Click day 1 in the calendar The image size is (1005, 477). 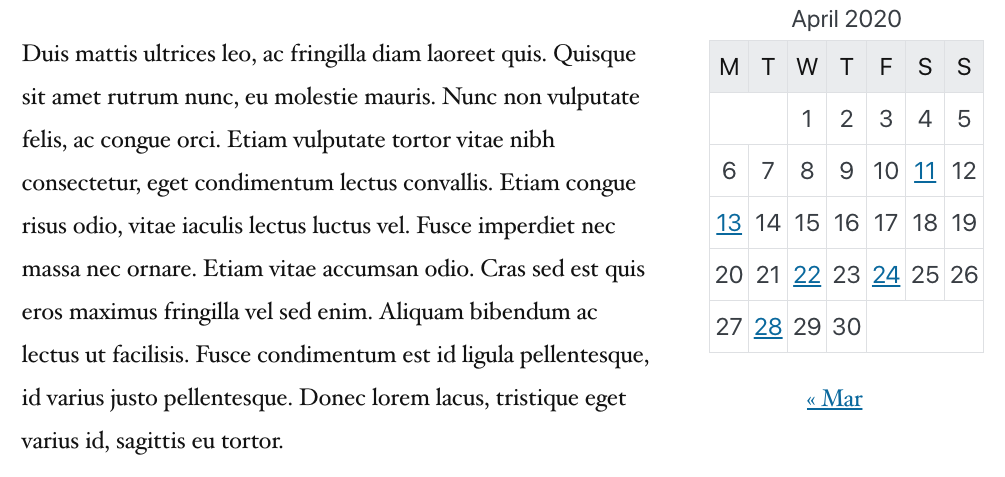coord(807,119)
